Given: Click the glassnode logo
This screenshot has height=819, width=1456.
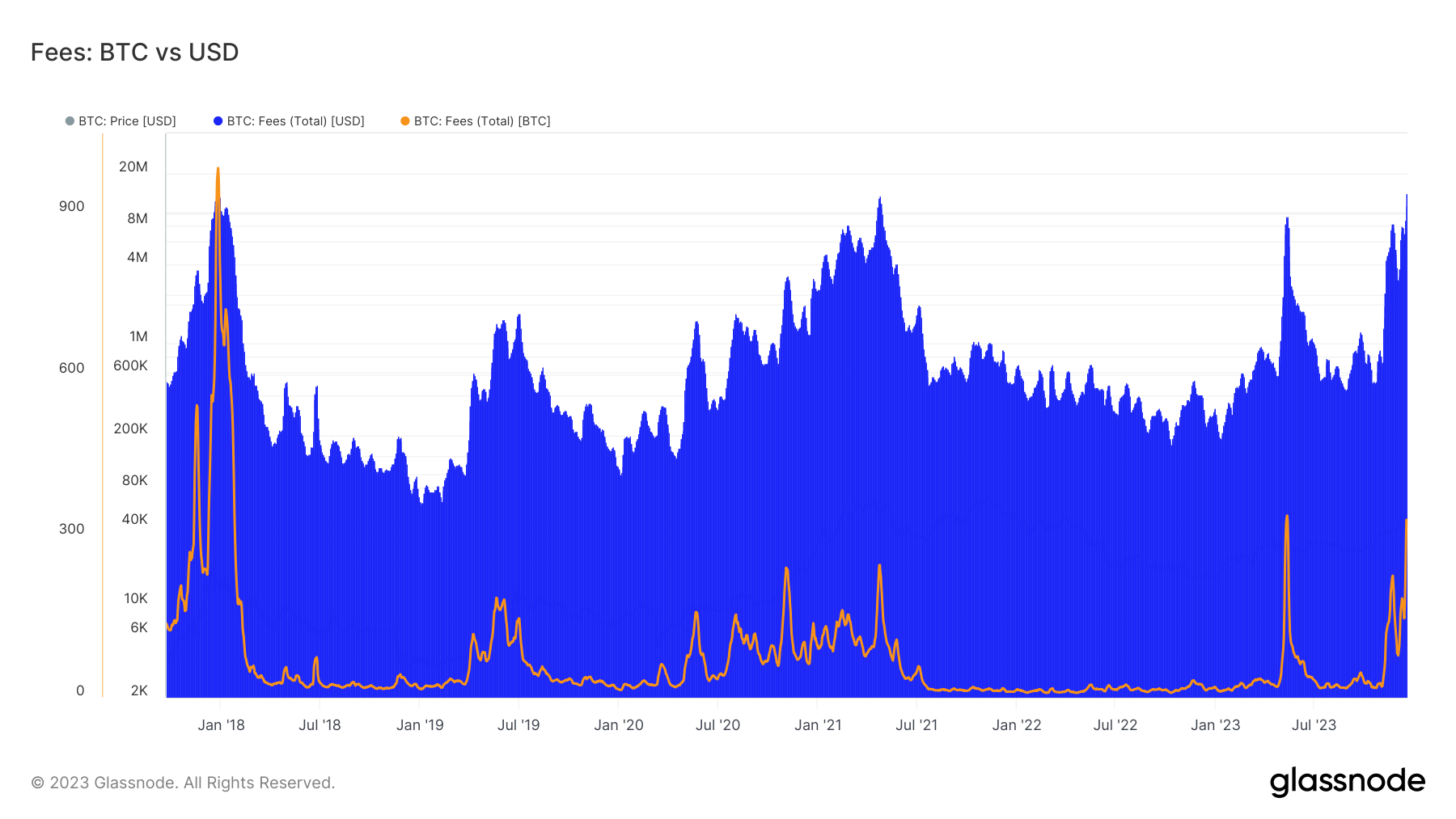Looking at the screenshot, I should pos(1348,781).
